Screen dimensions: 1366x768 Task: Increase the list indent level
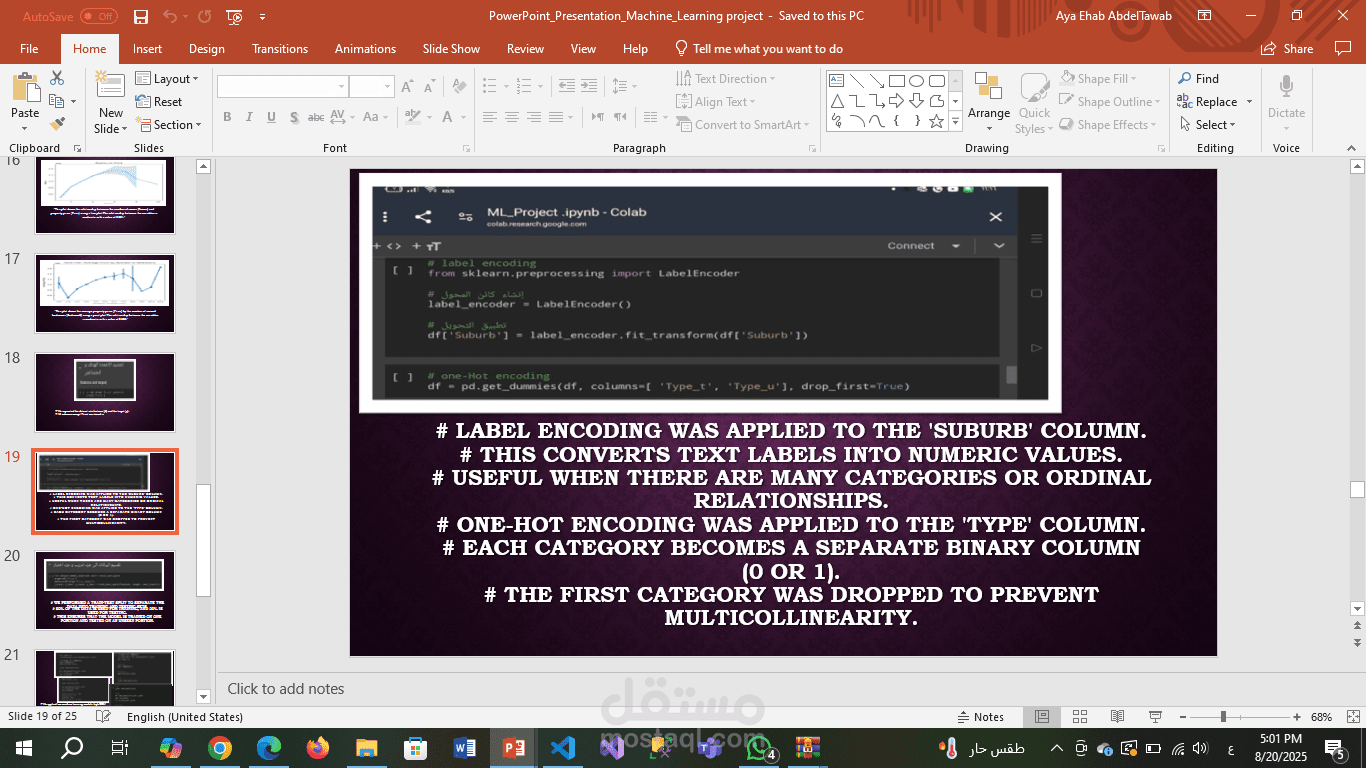point(588,86)
